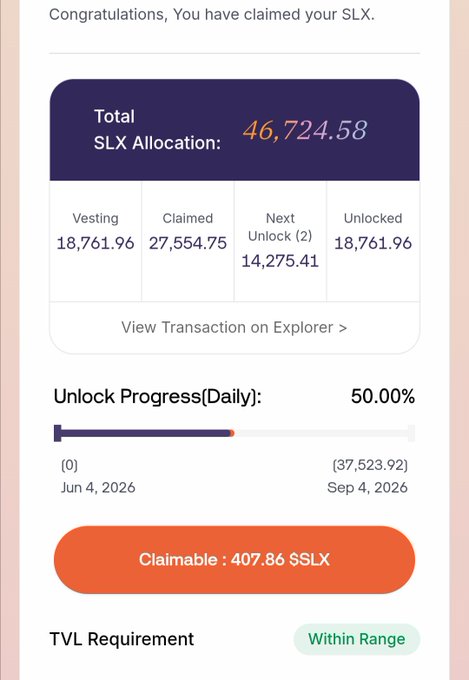Click the 50.00% unlock progress value
Screen dimensions: 469x680
point(383,396)
